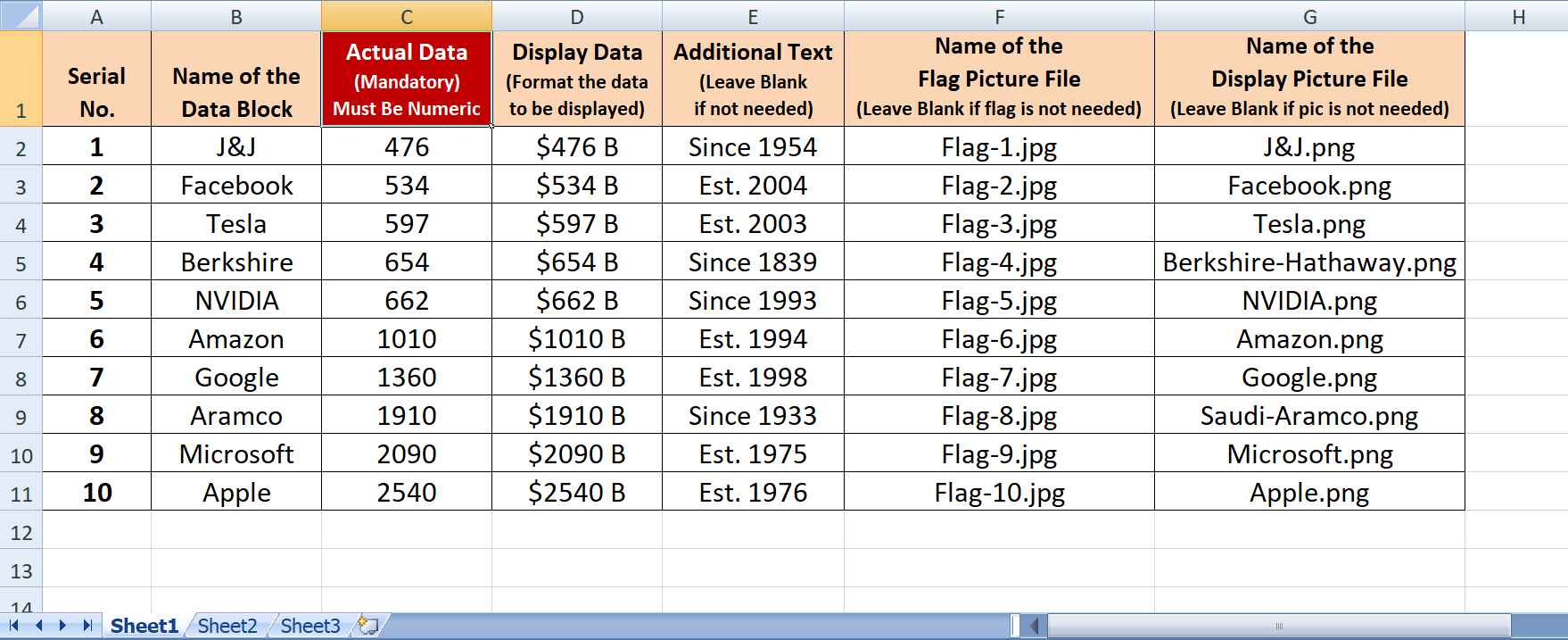Select the 'Est. 1975' cell
Image resolution: width=1568 pixels, height=640 pixels.
point(753,453)
